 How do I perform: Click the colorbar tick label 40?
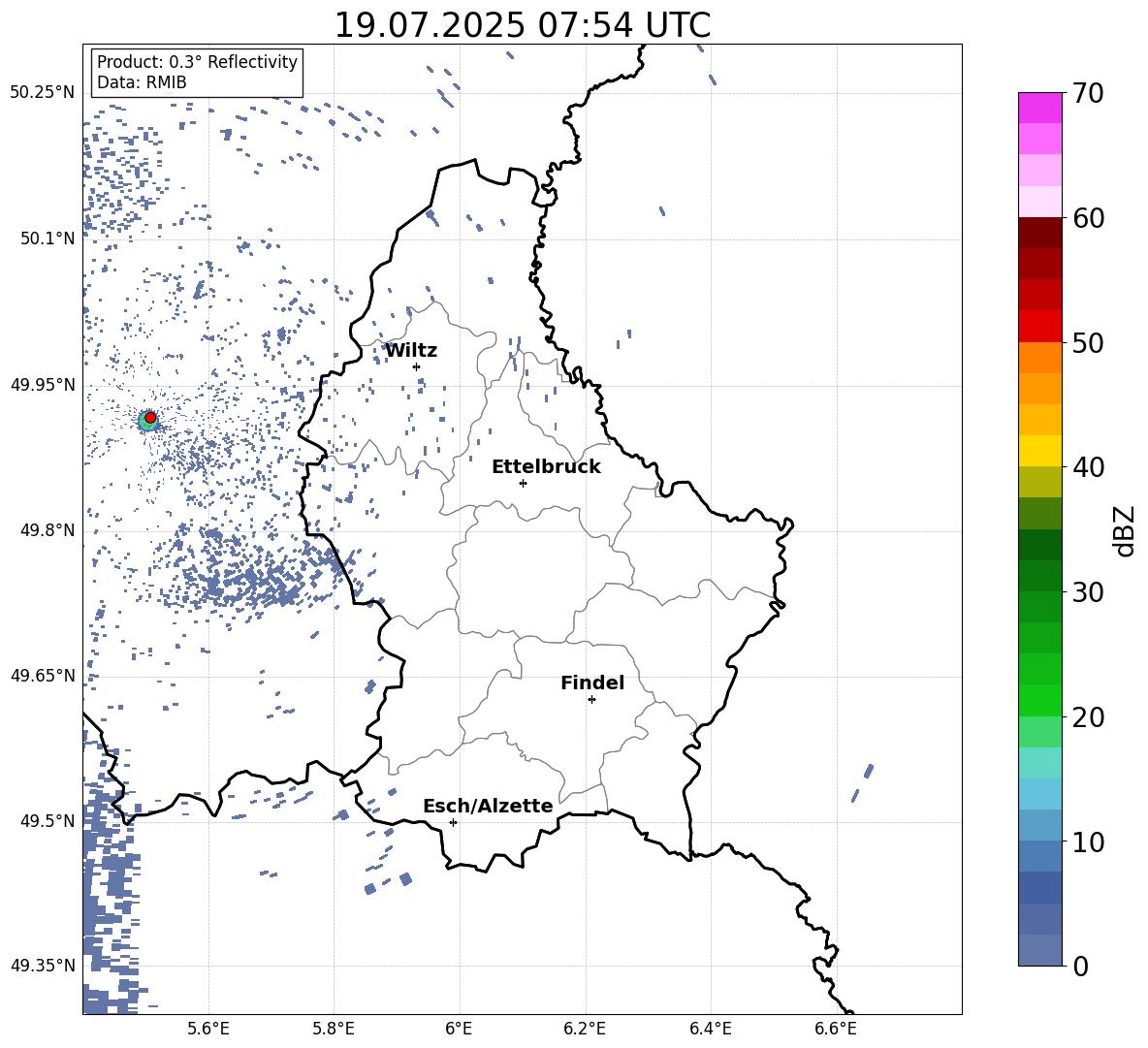pos(1088,467)
